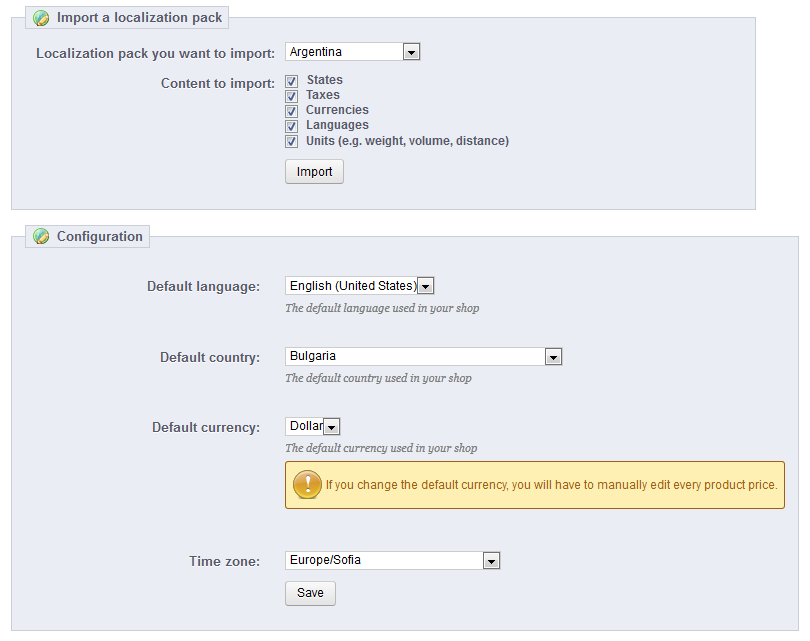The height and width of the screenshot is (641, 810).
Task: Uncheck the States checkbox
Action: pyautogui.click(x=291, y=81)
